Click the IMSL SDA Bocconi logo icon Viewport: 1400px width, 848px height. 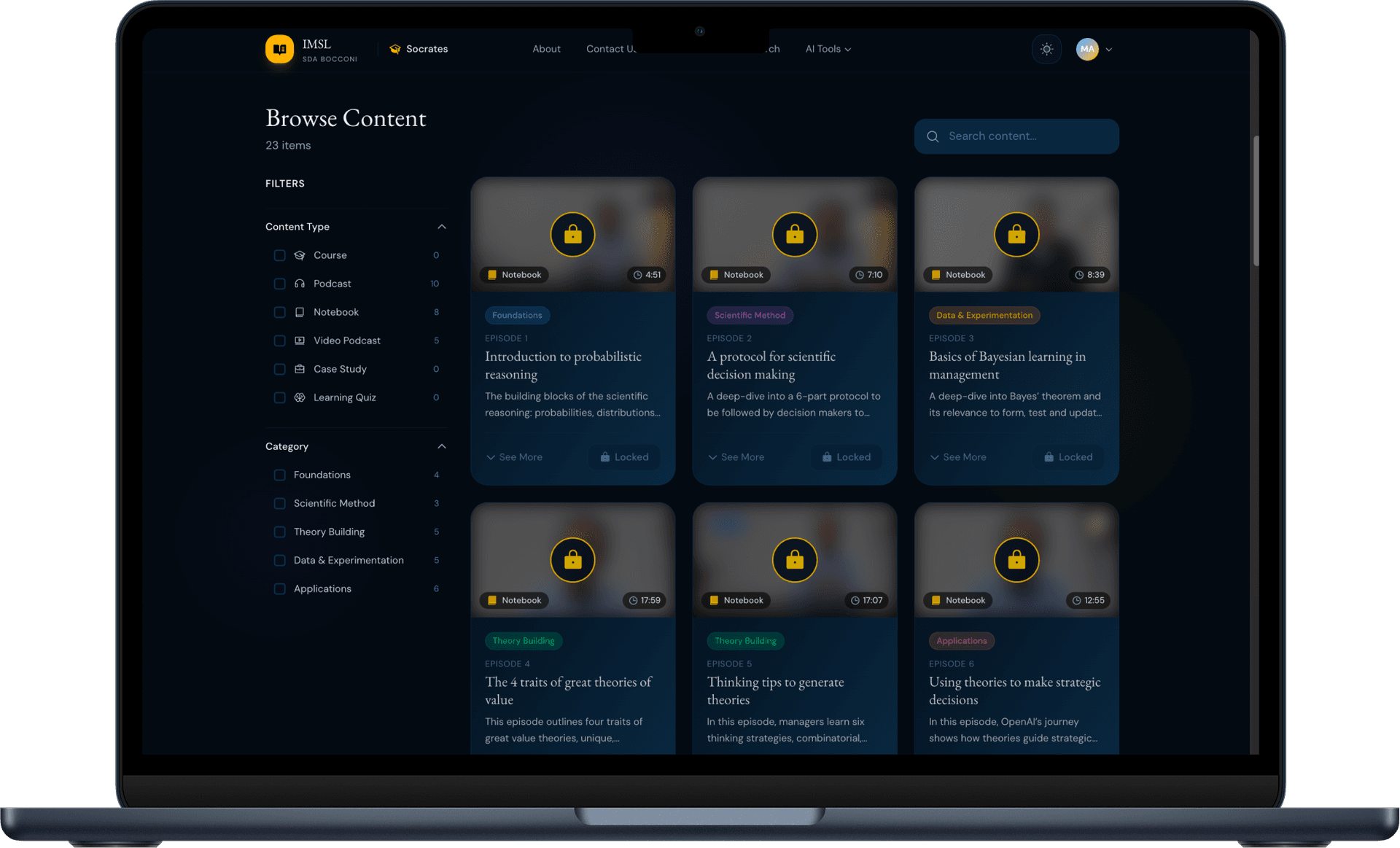pyautogui.click(x=279, y=49)
